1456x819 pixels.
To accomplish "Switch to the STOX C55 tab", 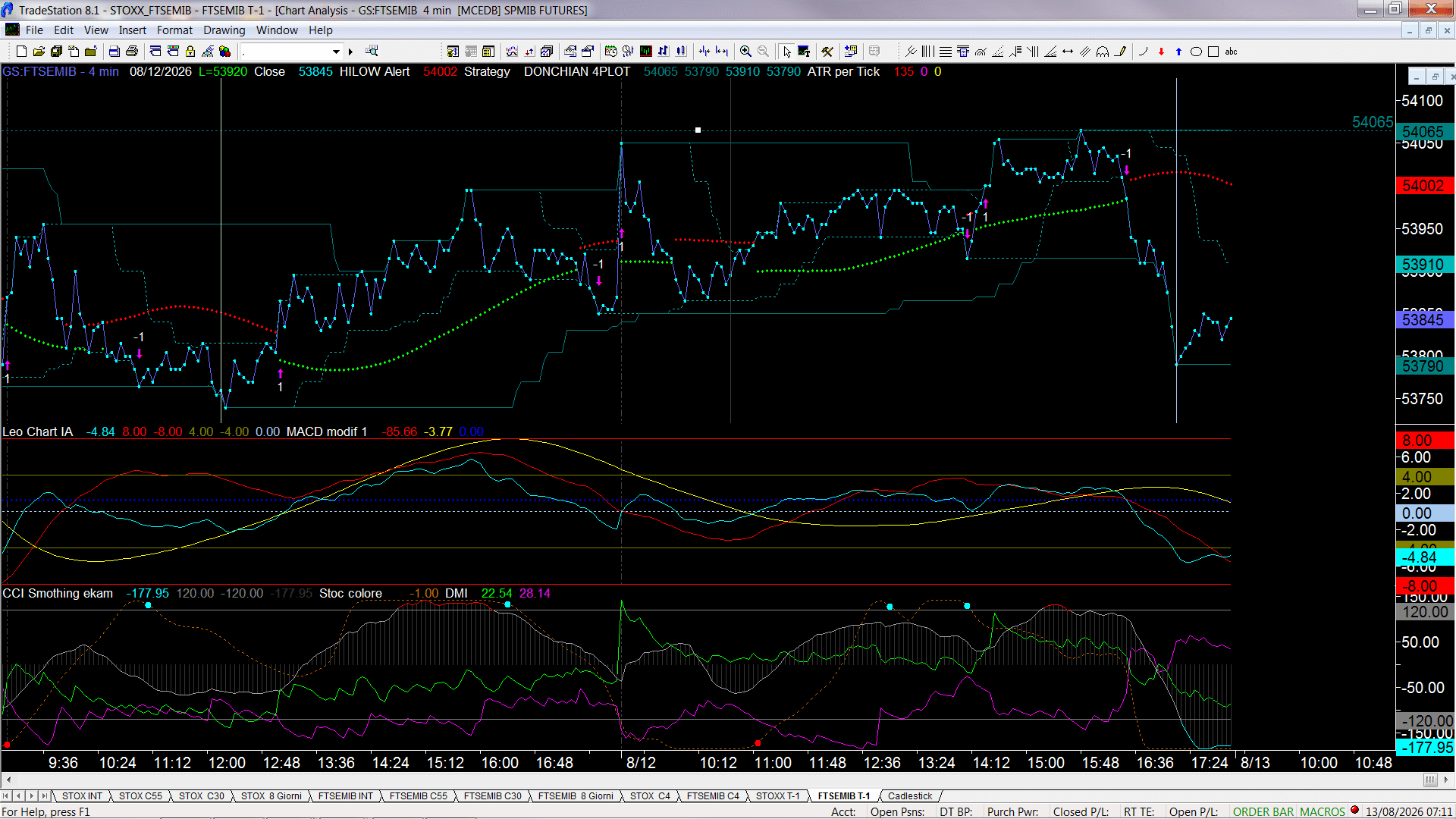I will pyautogui.click(x=140, y=796).
